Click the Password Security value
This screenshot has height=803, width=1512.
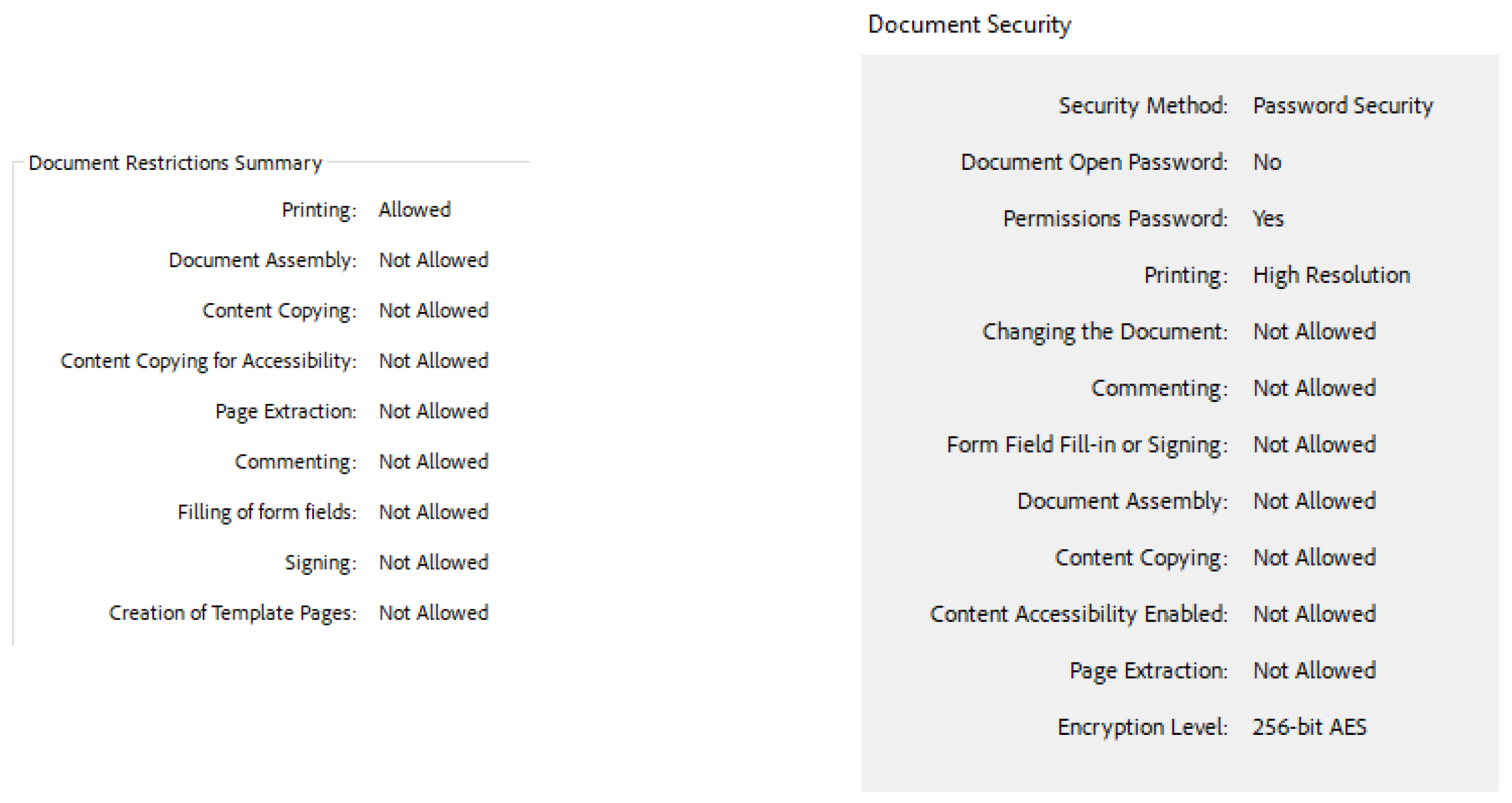coord(1343,106)
